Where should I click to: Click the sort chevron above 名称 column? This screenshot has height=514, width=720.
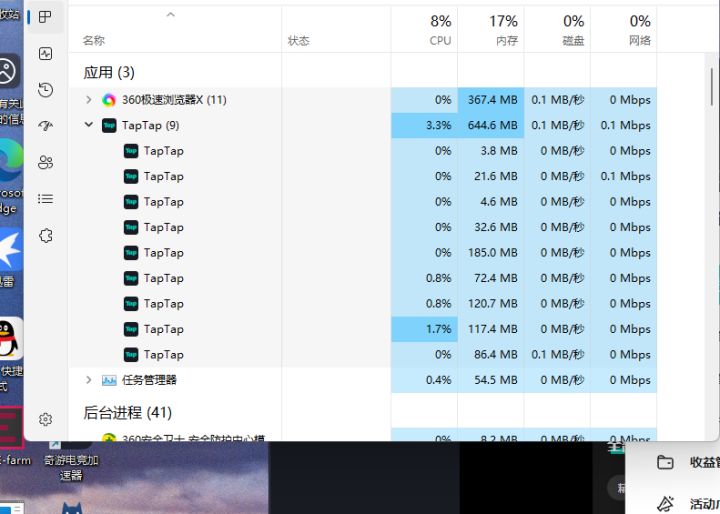[170, 15]
